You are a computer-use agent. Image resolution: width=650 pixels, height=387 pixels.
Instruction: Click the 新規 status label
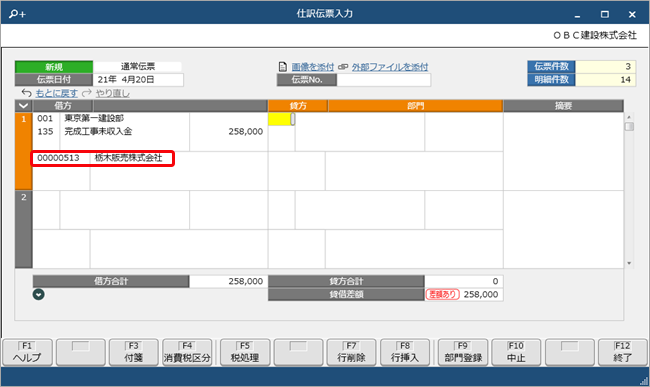tap(54, 67)
